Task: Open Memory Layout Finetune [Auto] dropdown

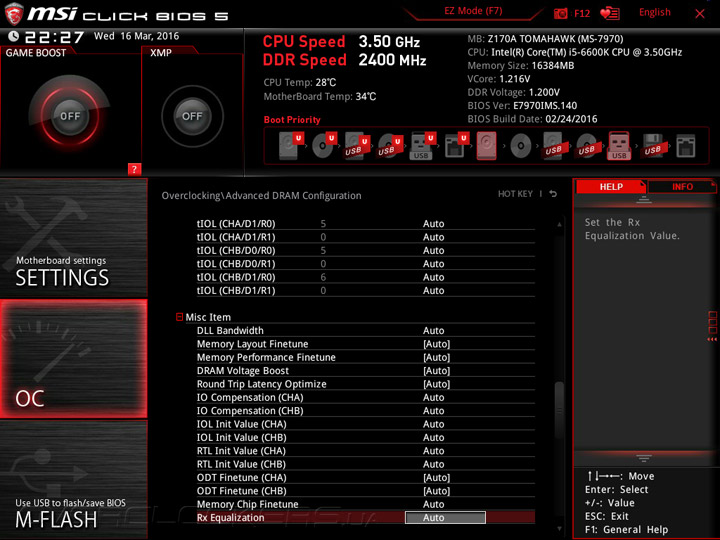Action: coord(436,344)
